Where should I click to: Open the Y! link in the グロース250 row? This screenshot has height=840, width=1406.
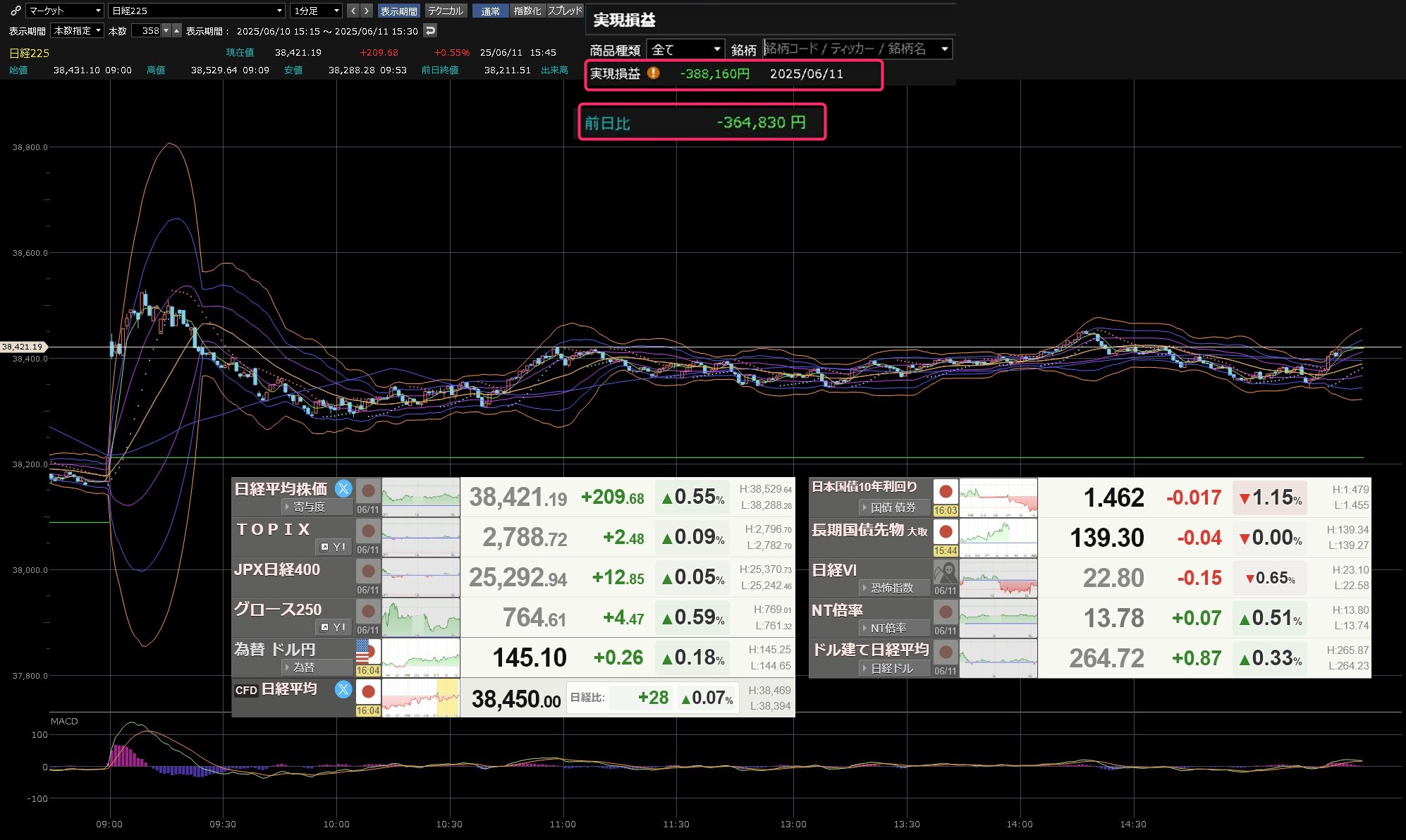tap(333, 626)
